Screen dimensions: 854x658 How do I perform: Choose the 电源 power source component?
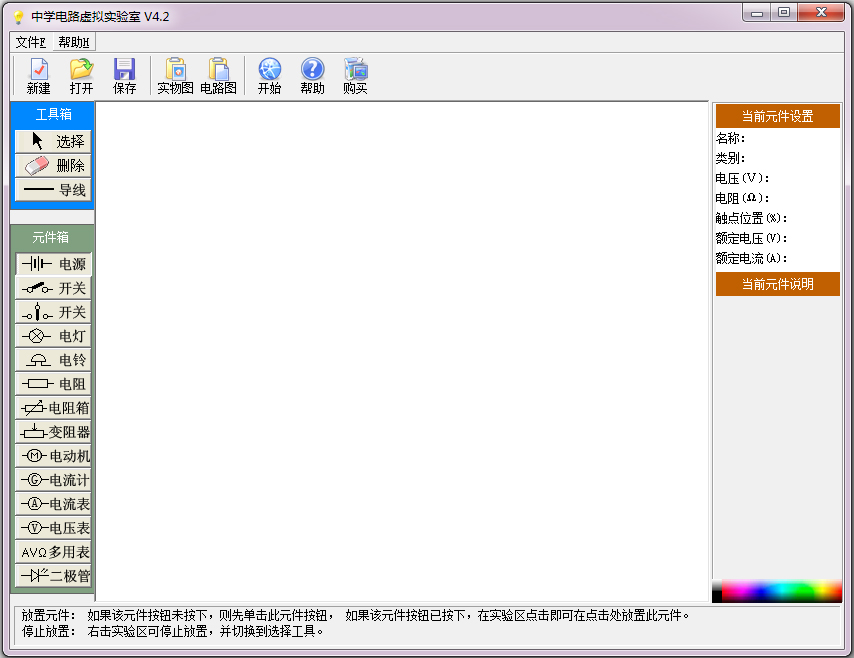click(x=53, y=264)
